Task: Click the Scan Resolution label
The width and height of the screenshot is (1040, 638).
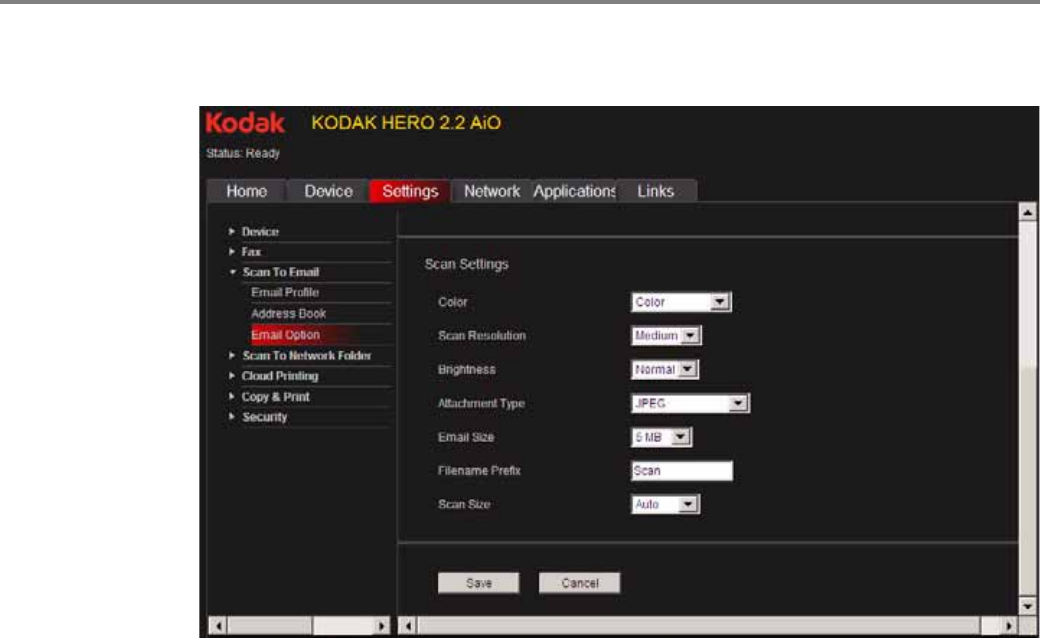Action: point(482,336)
